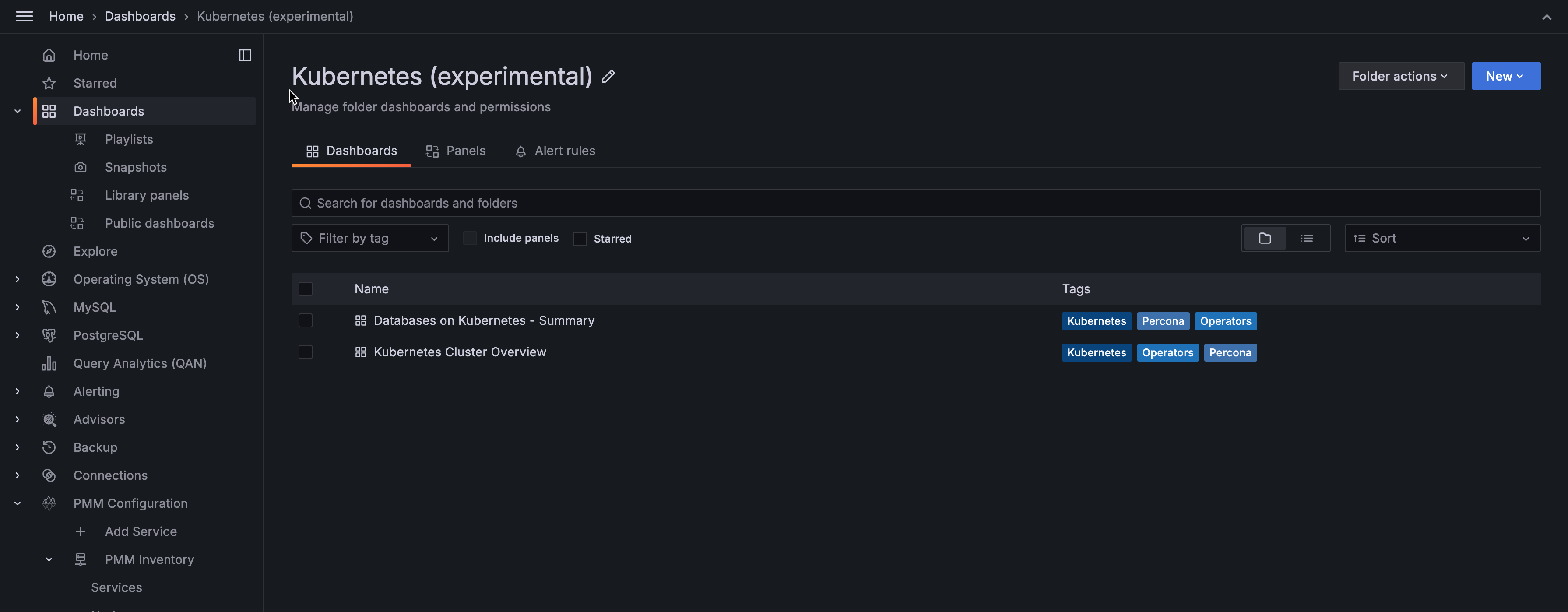Switch to the Alert rules tab
The height and width of the screenshot is (612, 1568).
555,151
